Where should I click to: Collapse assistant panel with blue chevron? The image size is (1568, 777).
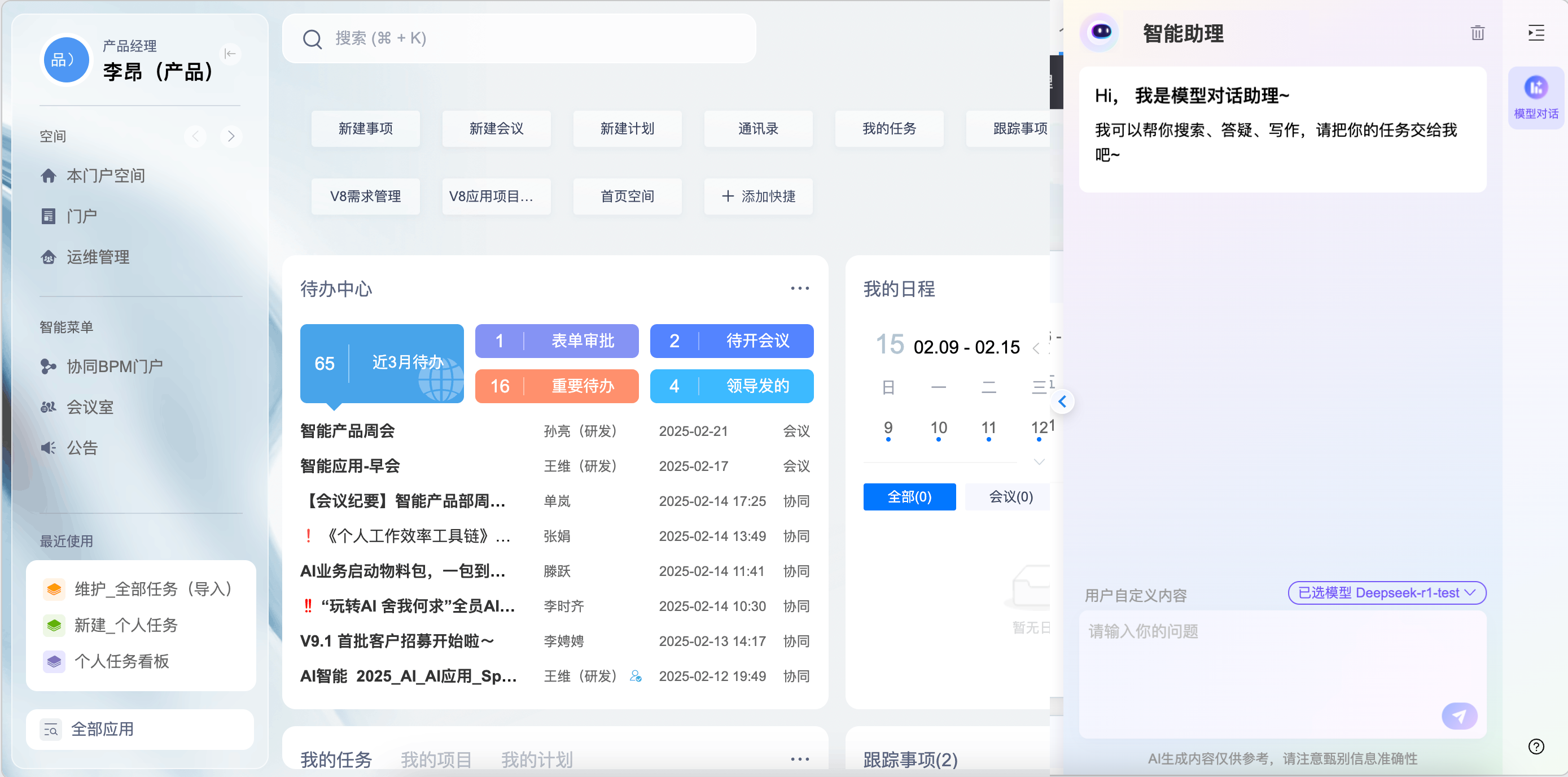(x=1062, y=402)
